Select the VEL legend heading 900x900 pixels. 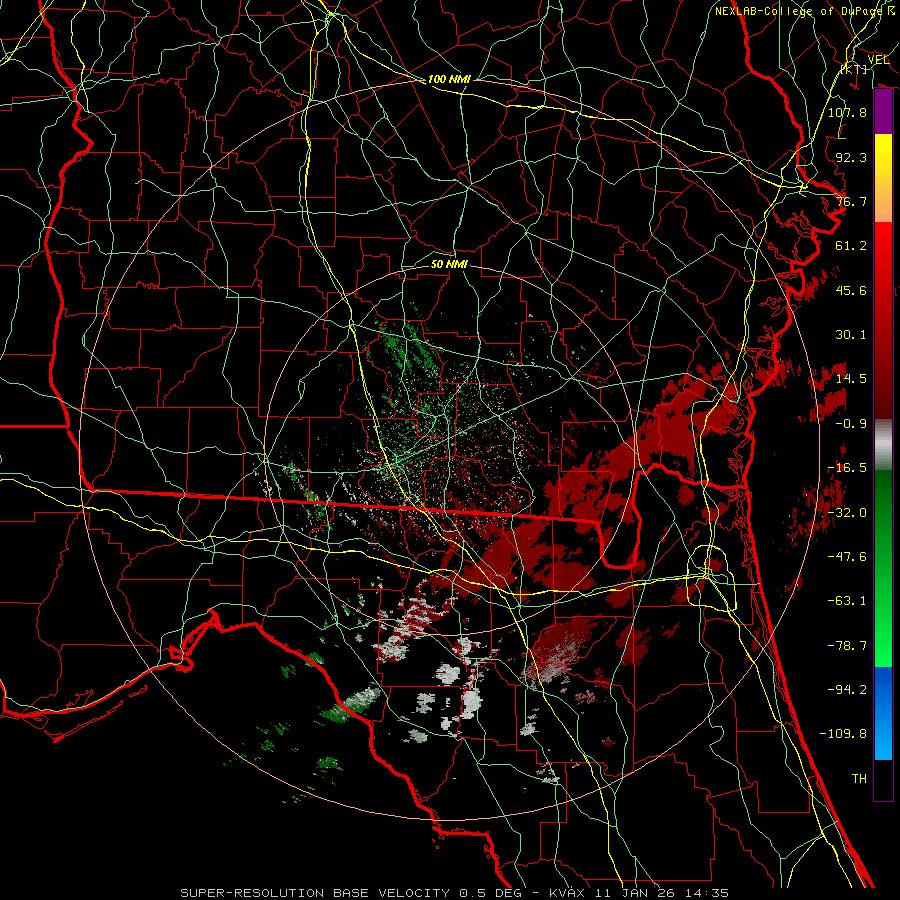[878, 60]
